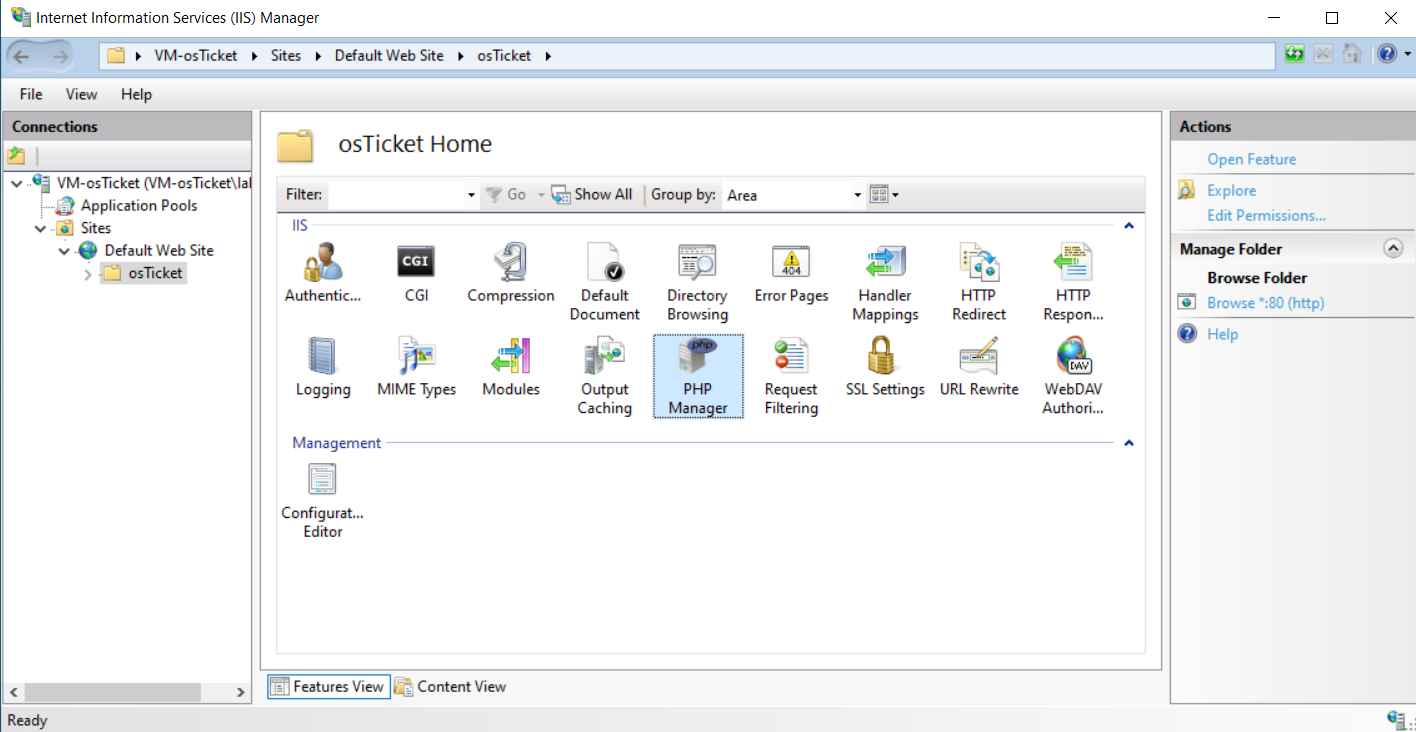Click Browse *:80 (http) link
Image resolution: width=1416 pixels, height=732 pixels.
1265,302
